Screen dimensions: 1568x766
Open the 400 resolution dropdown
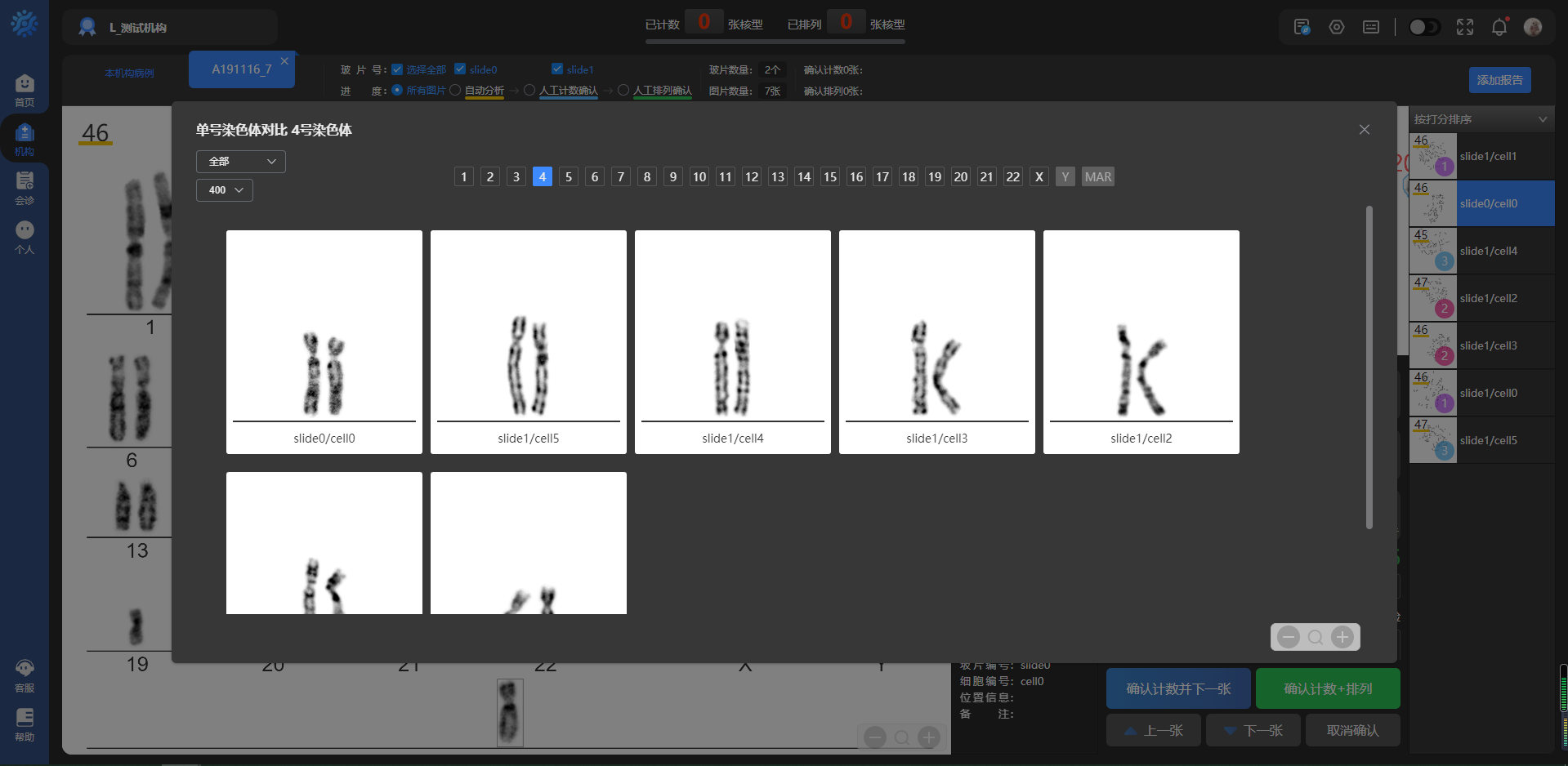coord(225,190)
